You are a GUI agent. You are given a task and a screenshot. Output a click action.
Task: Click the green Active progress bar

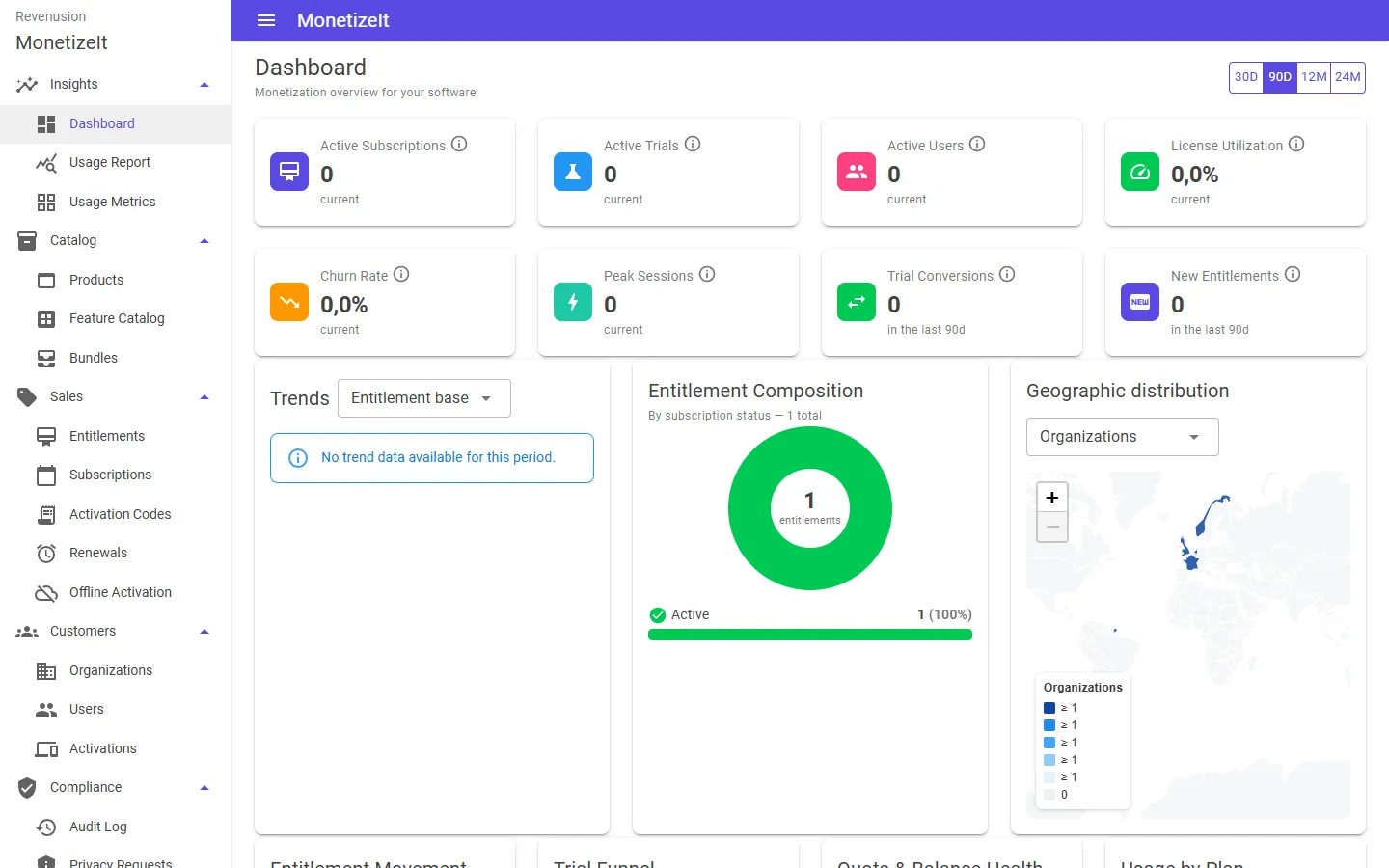(810, 635)
